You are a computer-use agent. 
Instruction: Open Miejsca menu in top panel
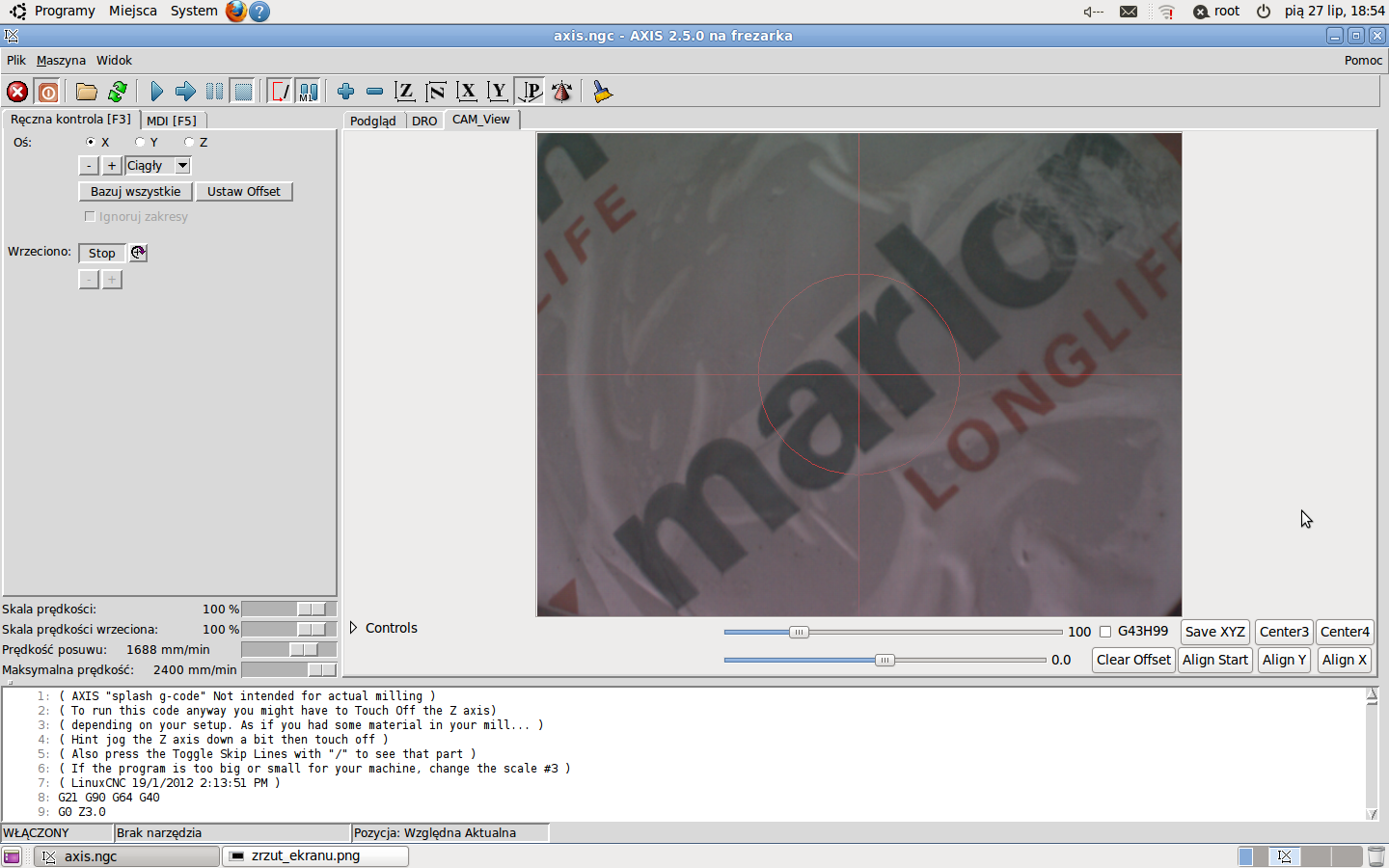(133, 11)
